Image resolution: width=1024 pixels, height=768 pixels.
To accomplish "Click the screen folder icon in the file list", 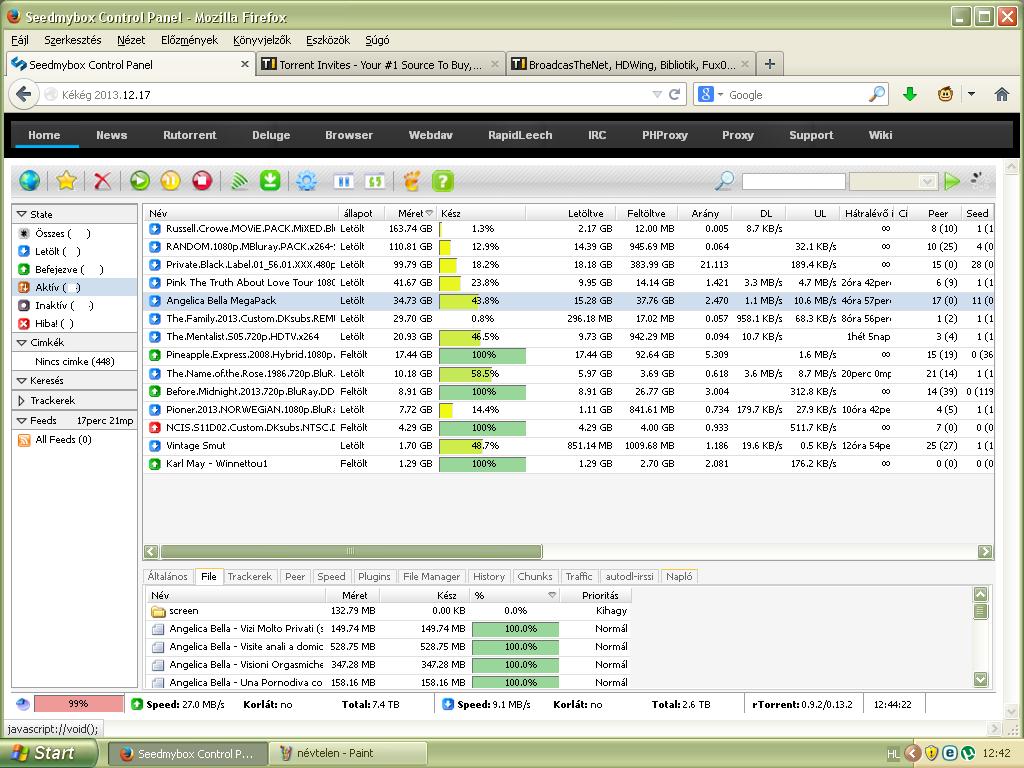I will point(157,611).
